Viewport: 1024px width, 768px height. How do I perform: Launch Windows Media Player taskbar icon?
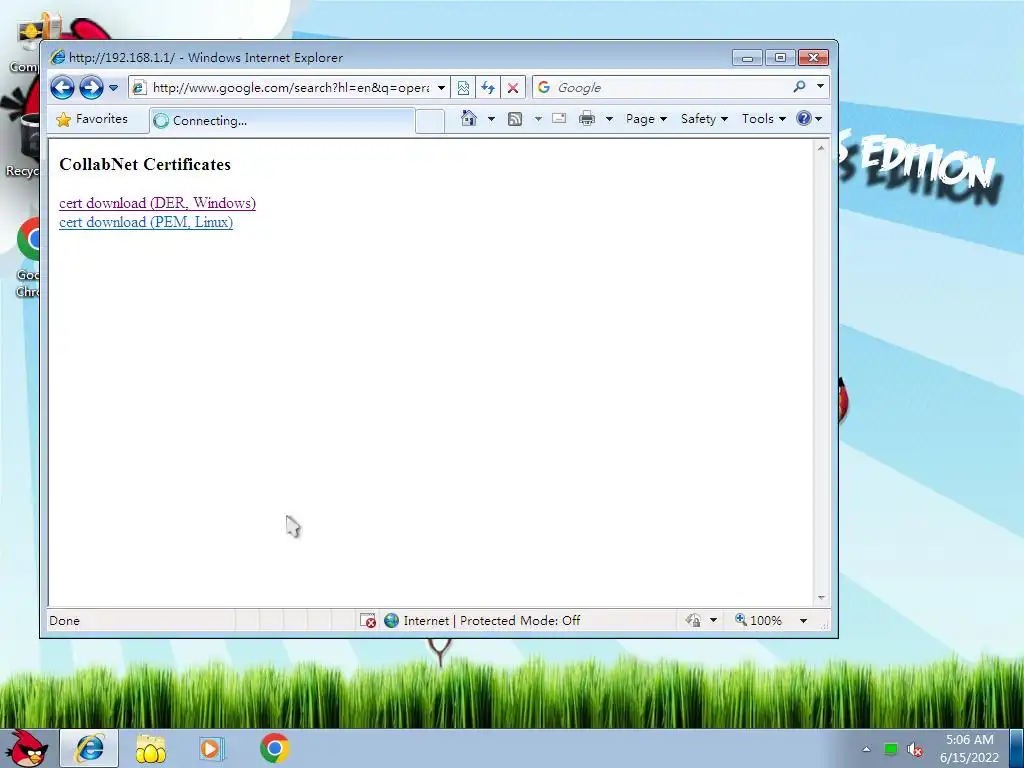[x=212, y=748]
